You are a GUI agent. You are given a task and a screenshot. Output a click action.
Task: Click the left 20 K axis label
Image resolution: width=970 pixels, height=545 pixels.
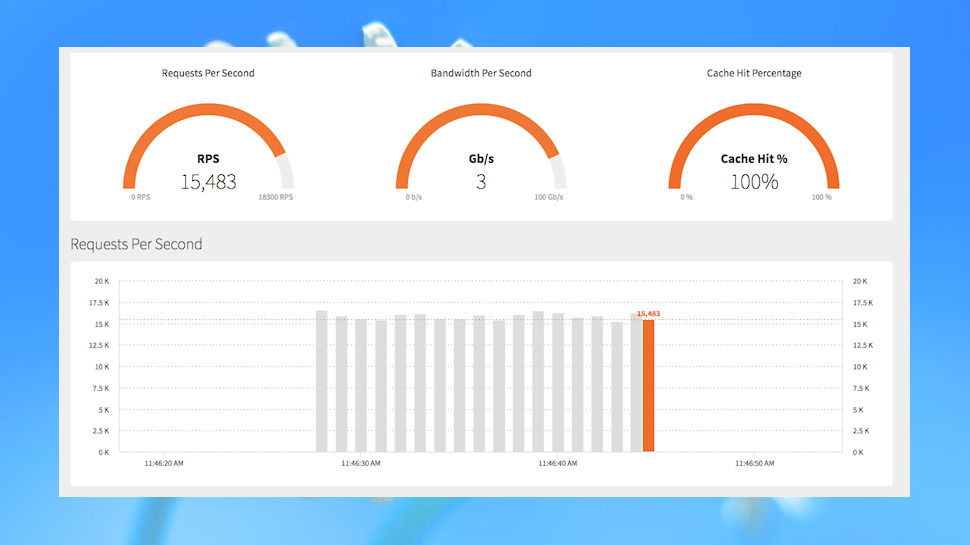point(102,281)
